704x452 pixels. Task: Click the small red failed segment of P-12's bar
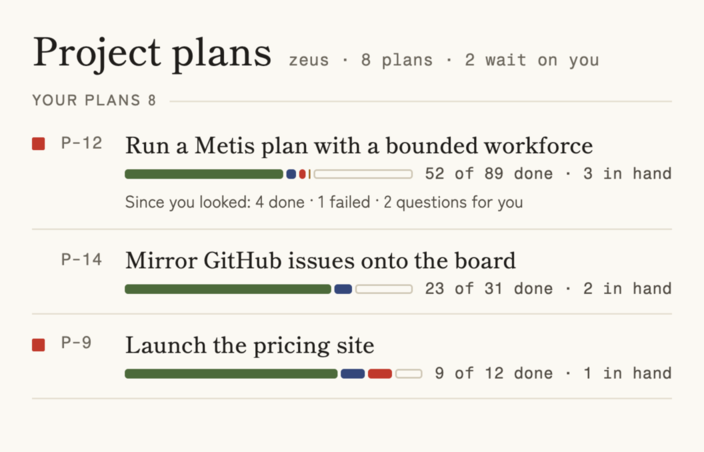303,174
